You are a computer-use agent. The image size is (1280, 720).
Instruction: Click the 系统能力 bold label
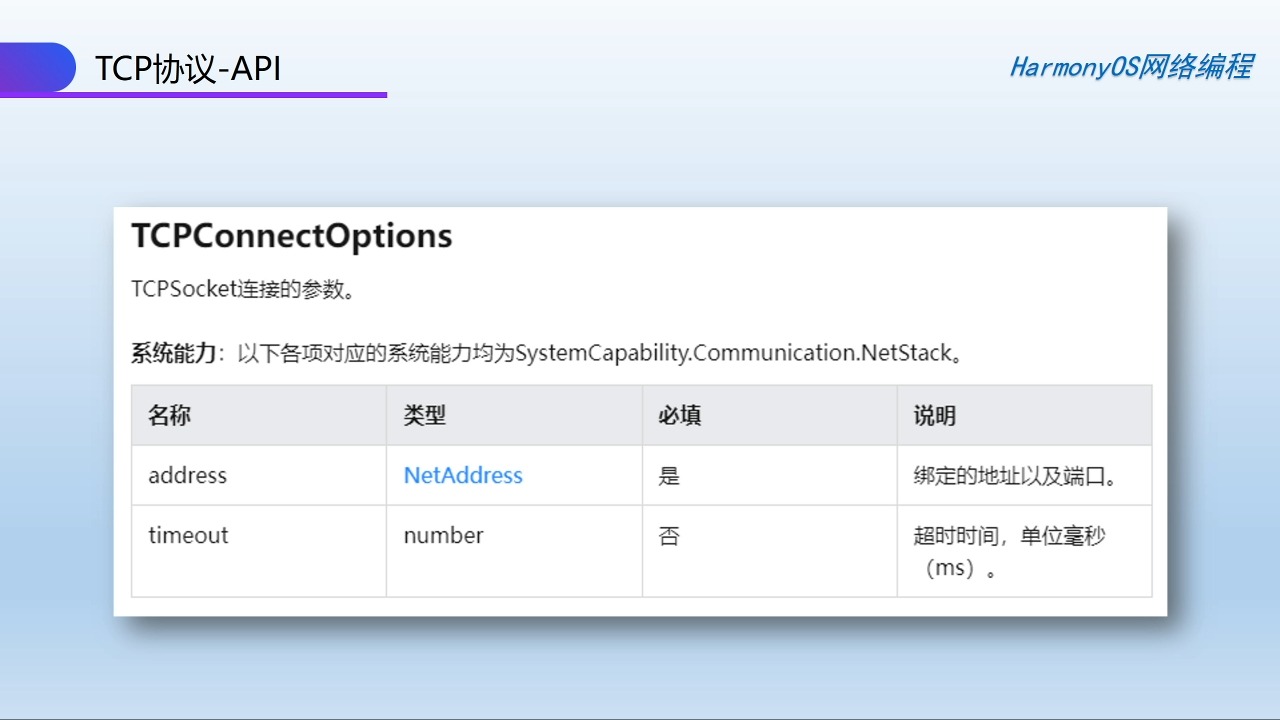[x=173, y=353]
